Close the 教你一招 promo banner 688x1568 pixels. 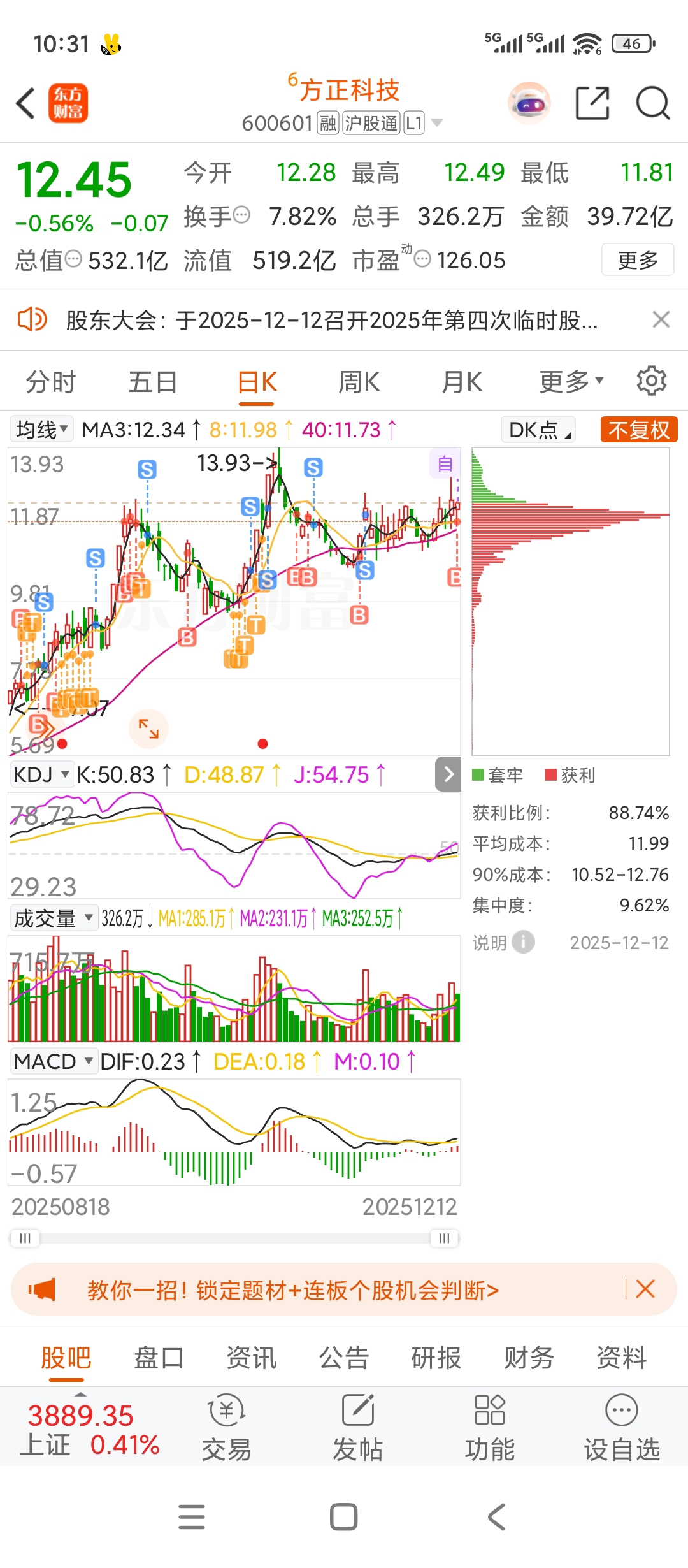point(645,1289)
